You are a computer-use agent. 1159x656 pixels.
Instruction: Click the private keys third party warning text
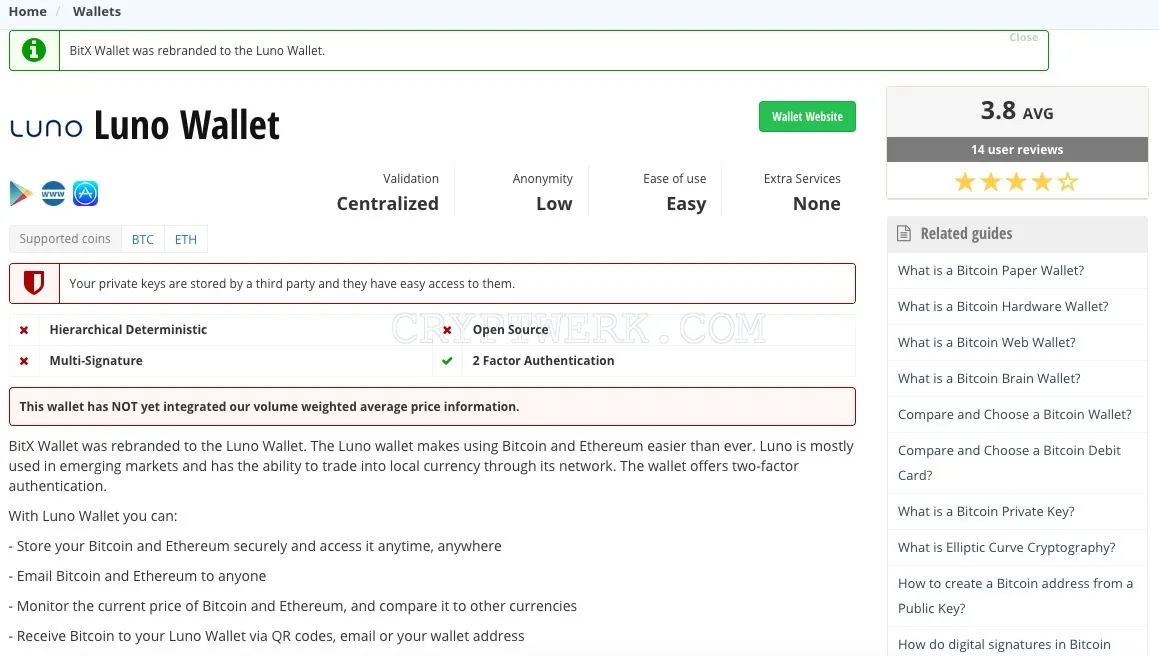point(292,283)
